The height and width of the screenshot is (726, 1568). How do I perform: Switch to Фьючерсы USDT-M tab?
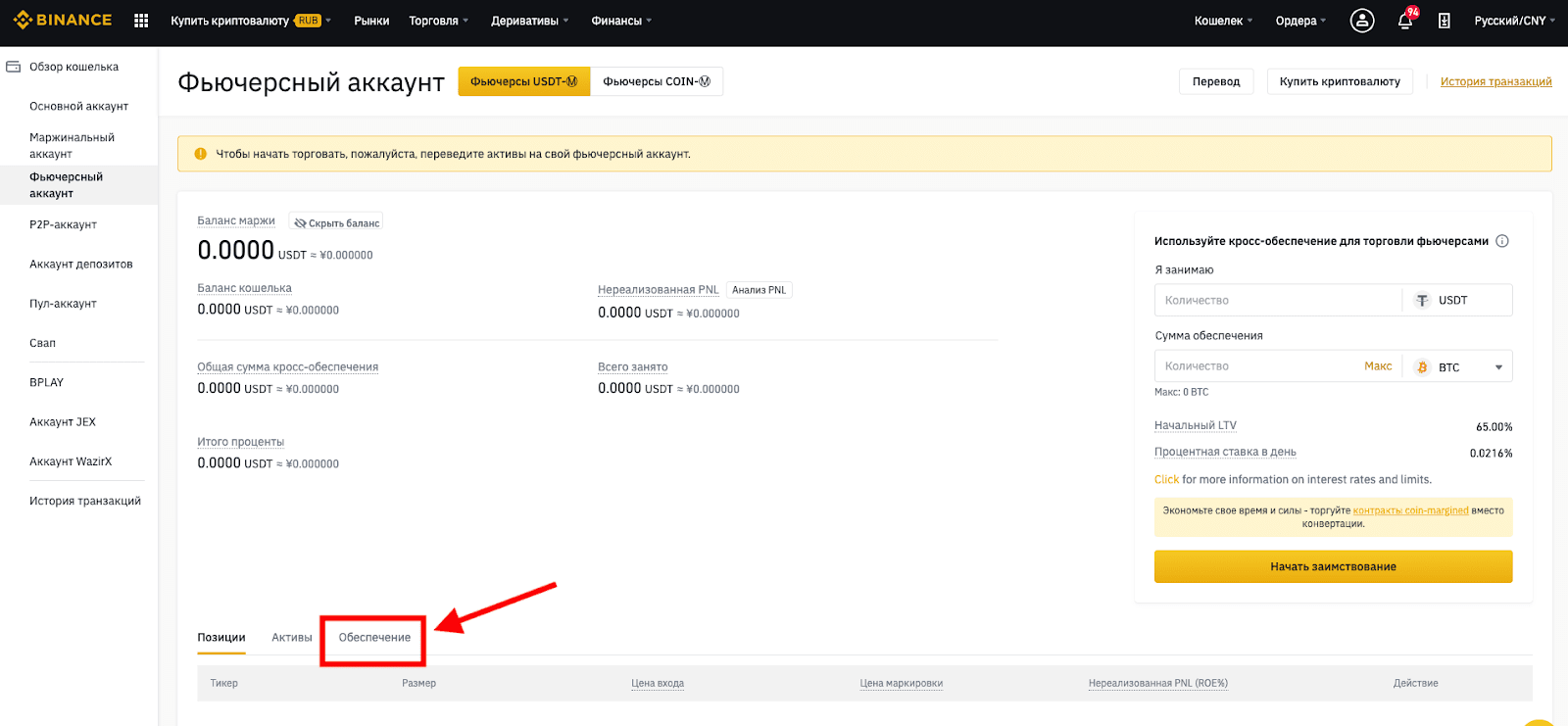pos(524,81)
